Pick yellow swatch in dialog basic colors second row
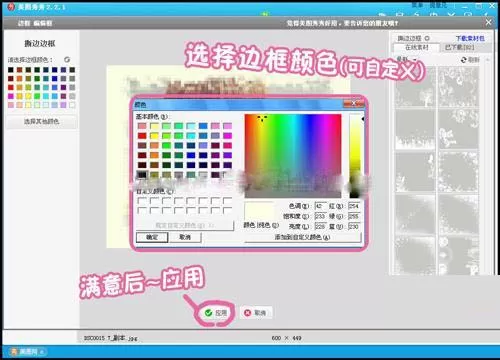500x360 pixels. pos(154,136)
